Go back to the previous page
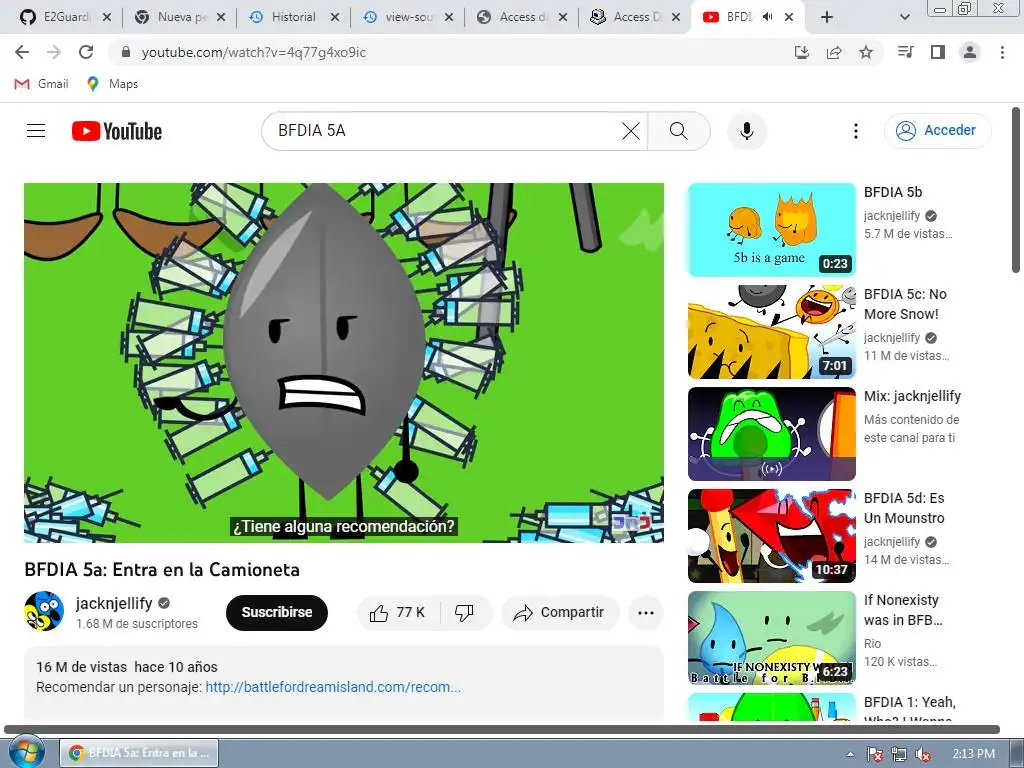 click(22, 52)
